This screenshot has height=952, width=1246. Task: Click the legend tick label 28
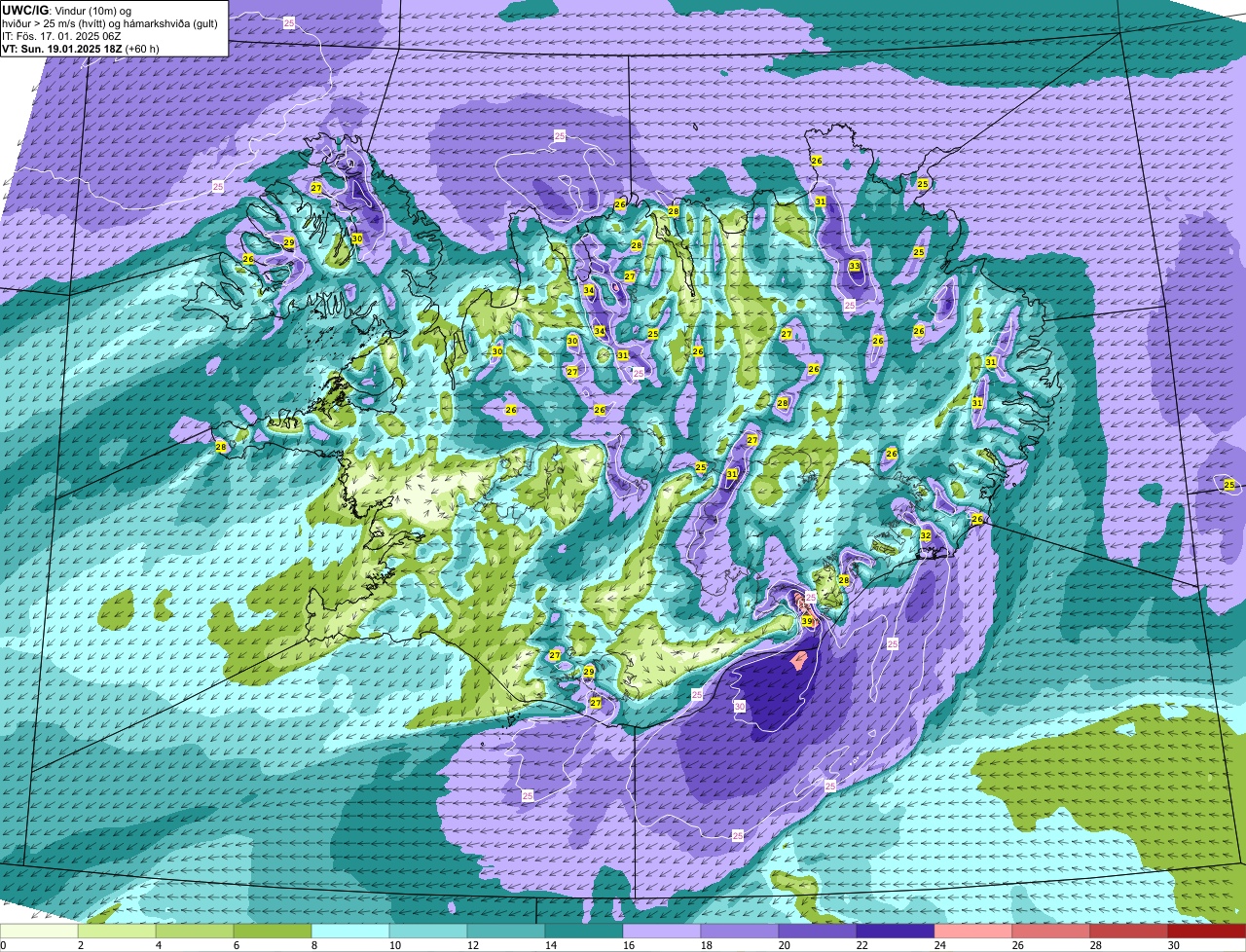(1096, 945)
